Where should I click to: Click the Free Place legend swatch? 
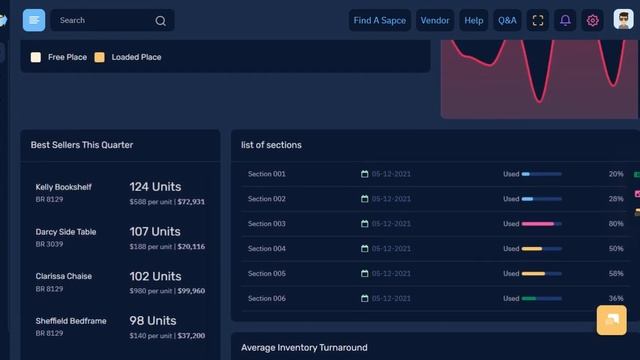point(36,57)
